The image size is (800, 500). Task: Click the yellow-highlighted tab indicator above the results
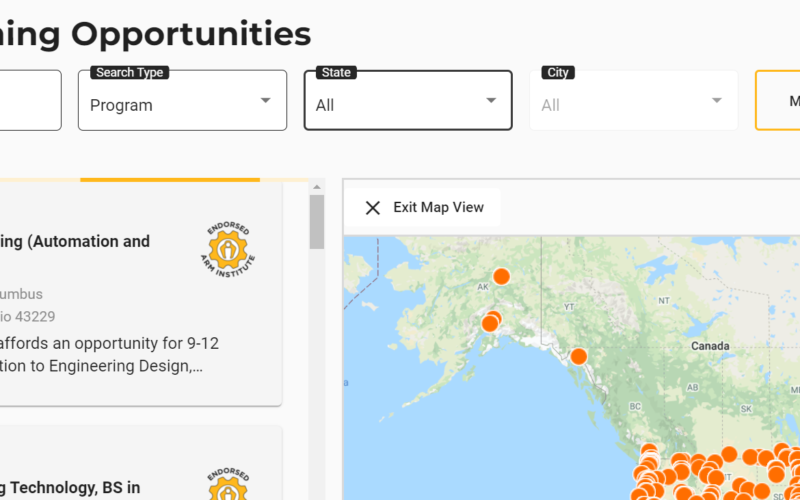(x=170, y=180)
